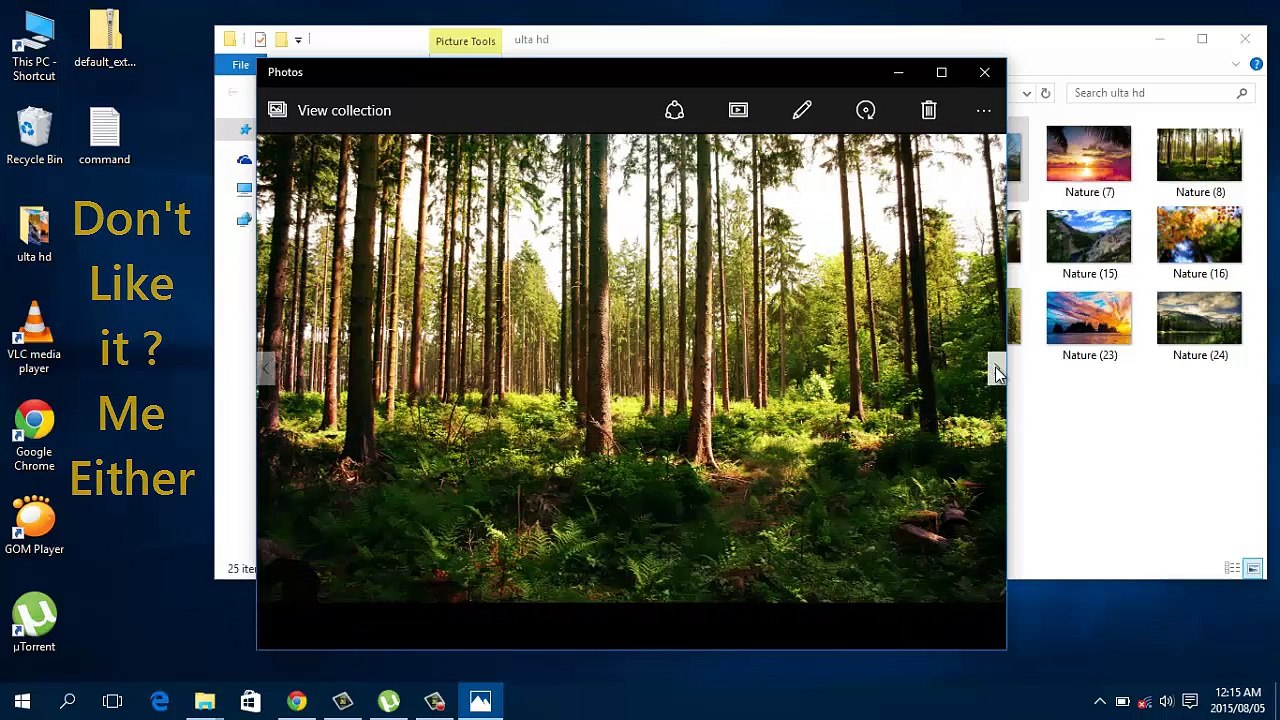Image resolution: width=1280 pixels, height=720 pixels.
Task: Open View collection in Photos
Action: (x=330, y=110)
